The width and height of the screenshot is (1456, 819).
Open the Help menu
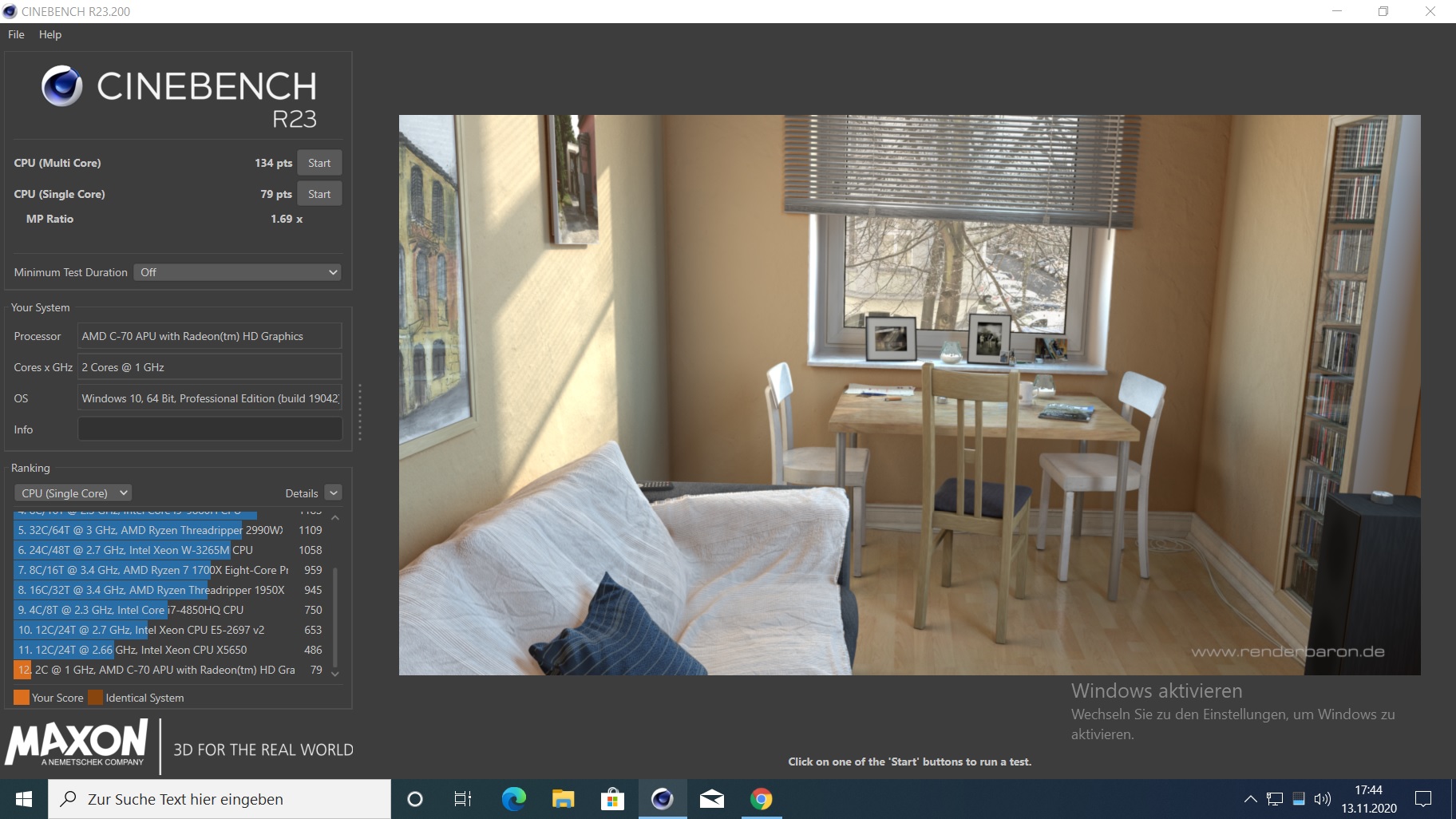click(x=50, y=34)
